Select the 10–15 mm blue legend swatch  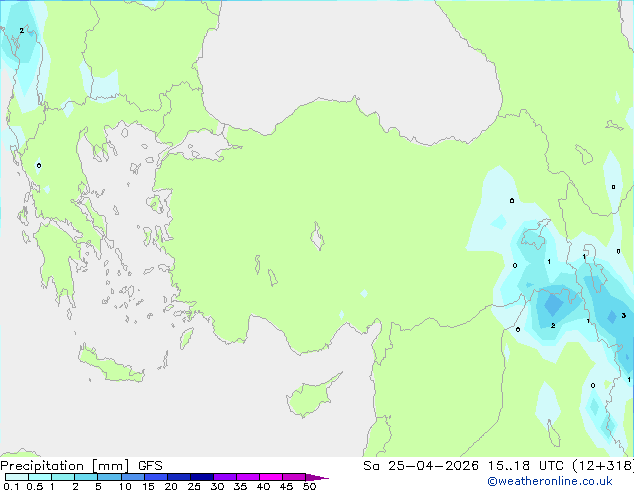click(133, 477)
